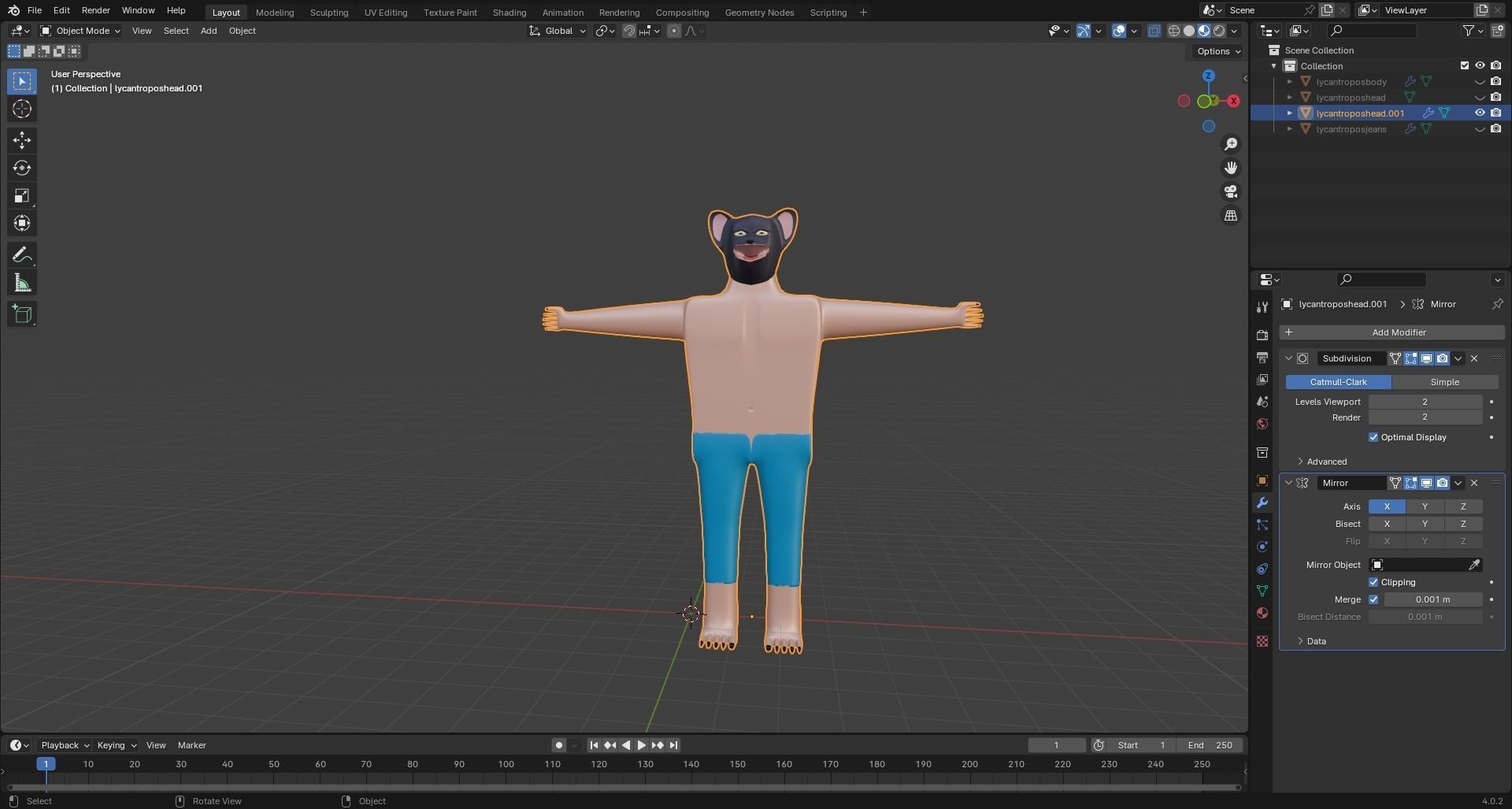
Task: Show lycantroposbody in viewport
Action: coord(1480,82)
